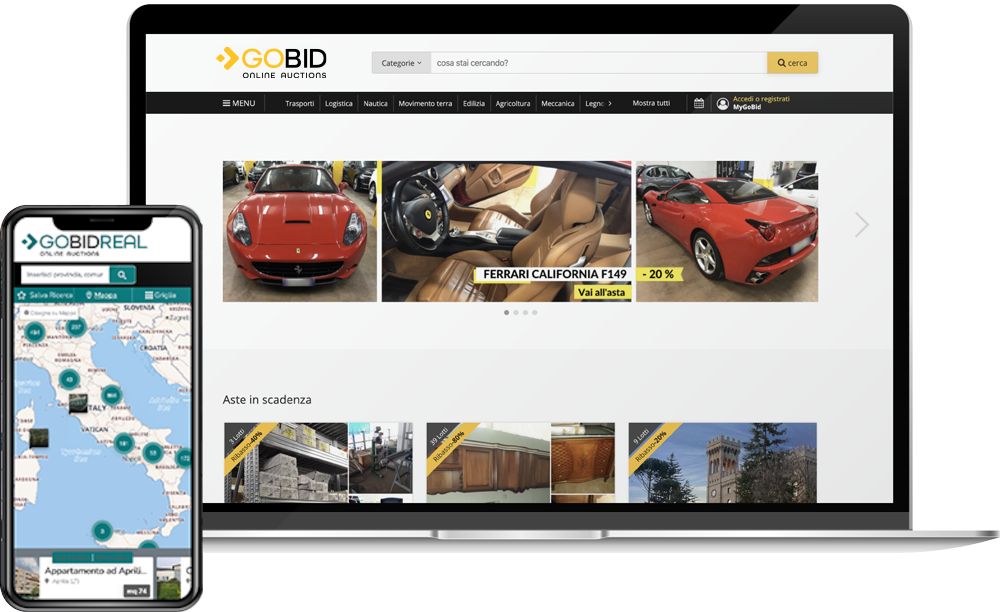
Task: Click the yellow cerca search button
Action: [792, 63]
